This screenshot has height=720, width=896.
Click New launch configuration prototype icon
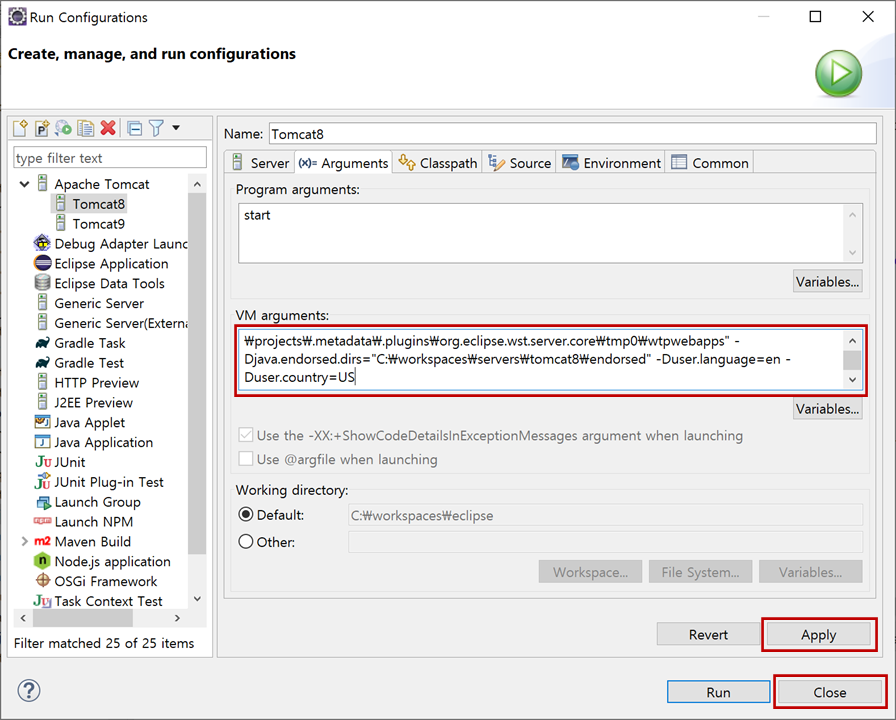point(42,128)
